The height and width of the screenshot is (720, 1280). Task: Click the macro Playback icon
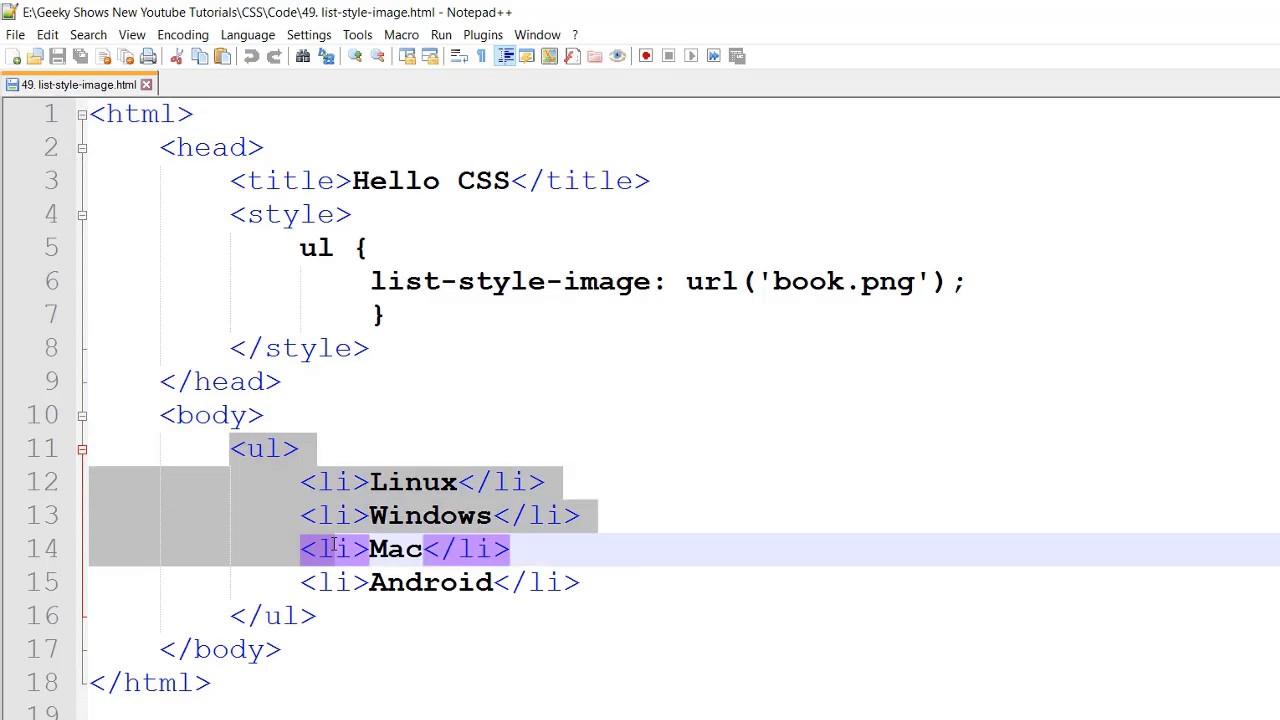pos(691,56)
